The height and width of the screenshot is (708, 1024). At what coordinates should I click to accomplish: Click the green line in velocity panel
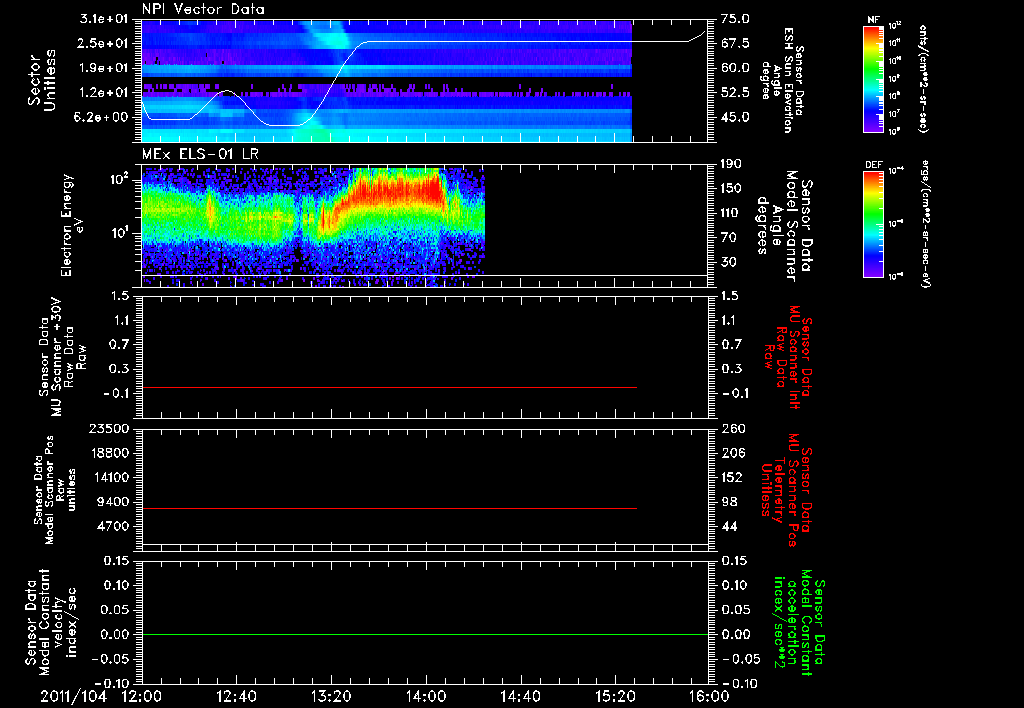click(x=425, y=634)
